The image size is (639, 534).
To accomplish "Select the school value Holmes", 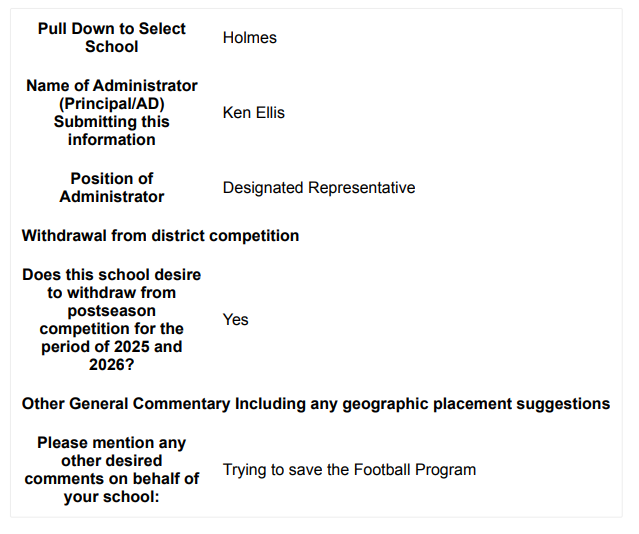I will [x=249, y=38].
